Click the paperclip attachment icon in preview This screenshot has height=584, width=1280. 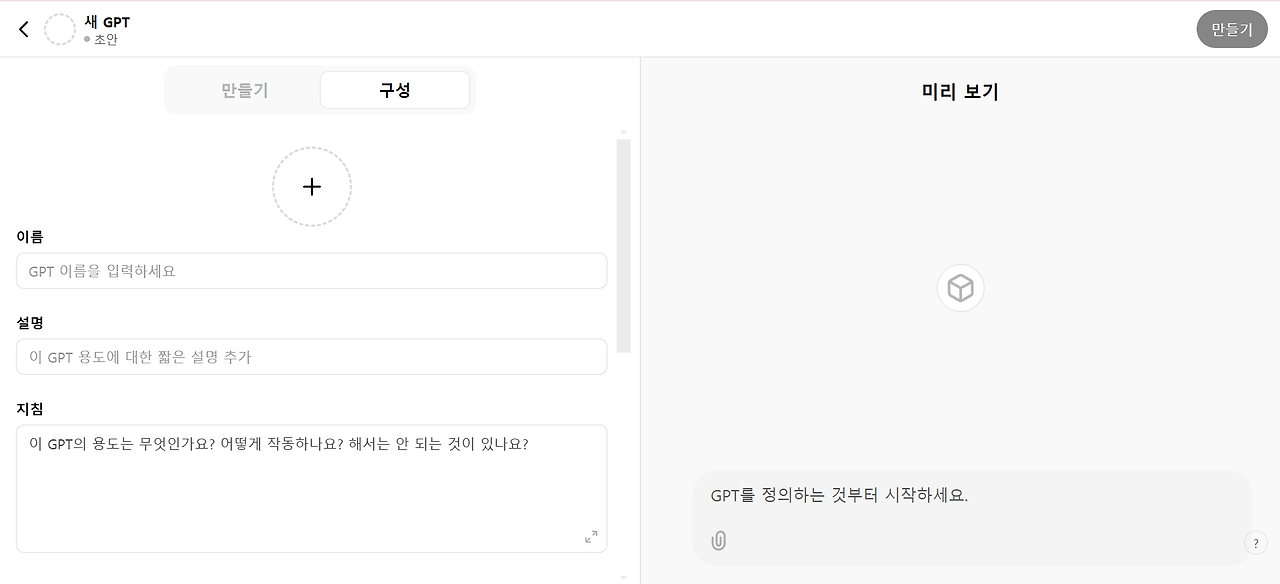718,541
